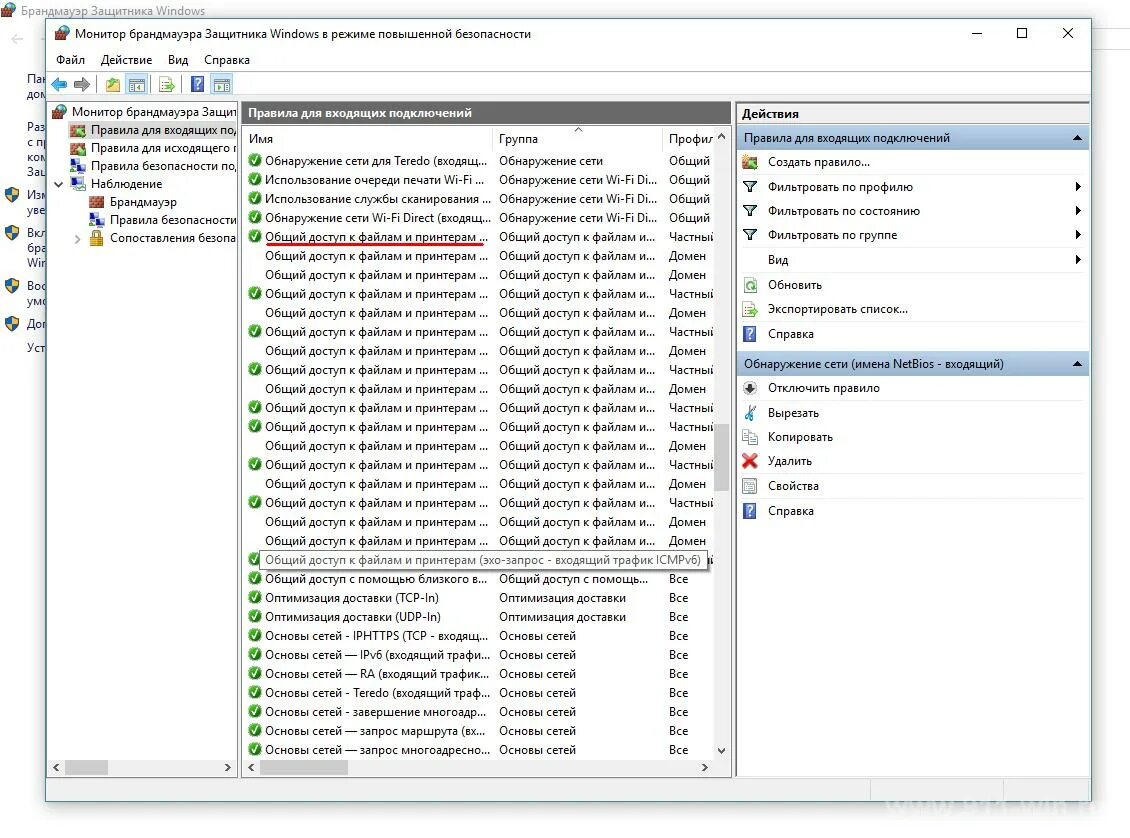This screenshot has width=1130, height=838.
Task: Click shield icon beside 'Вкл' in background Firewall window
Action: [12, 232]
